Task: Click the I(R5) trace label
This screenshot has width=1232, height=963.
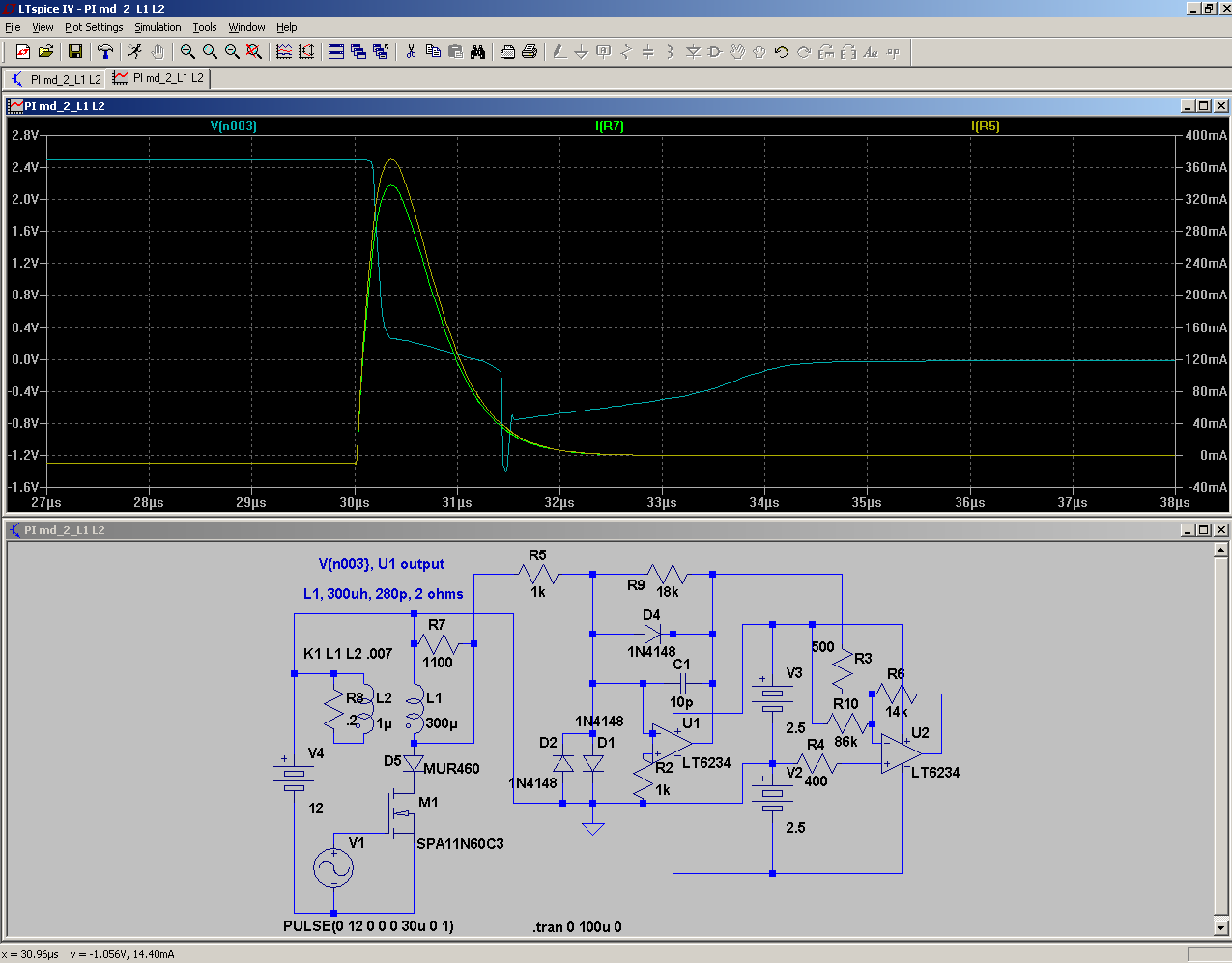Action: (985, 126)
